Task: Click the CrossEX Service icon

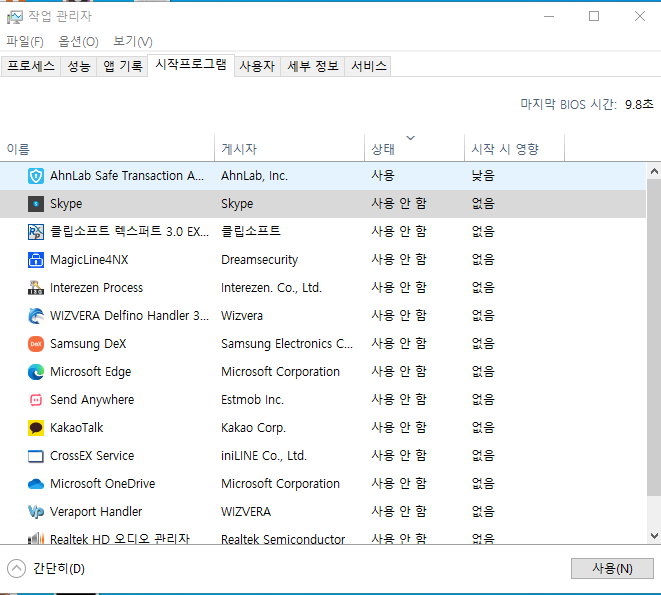Action: coord(36,456)
